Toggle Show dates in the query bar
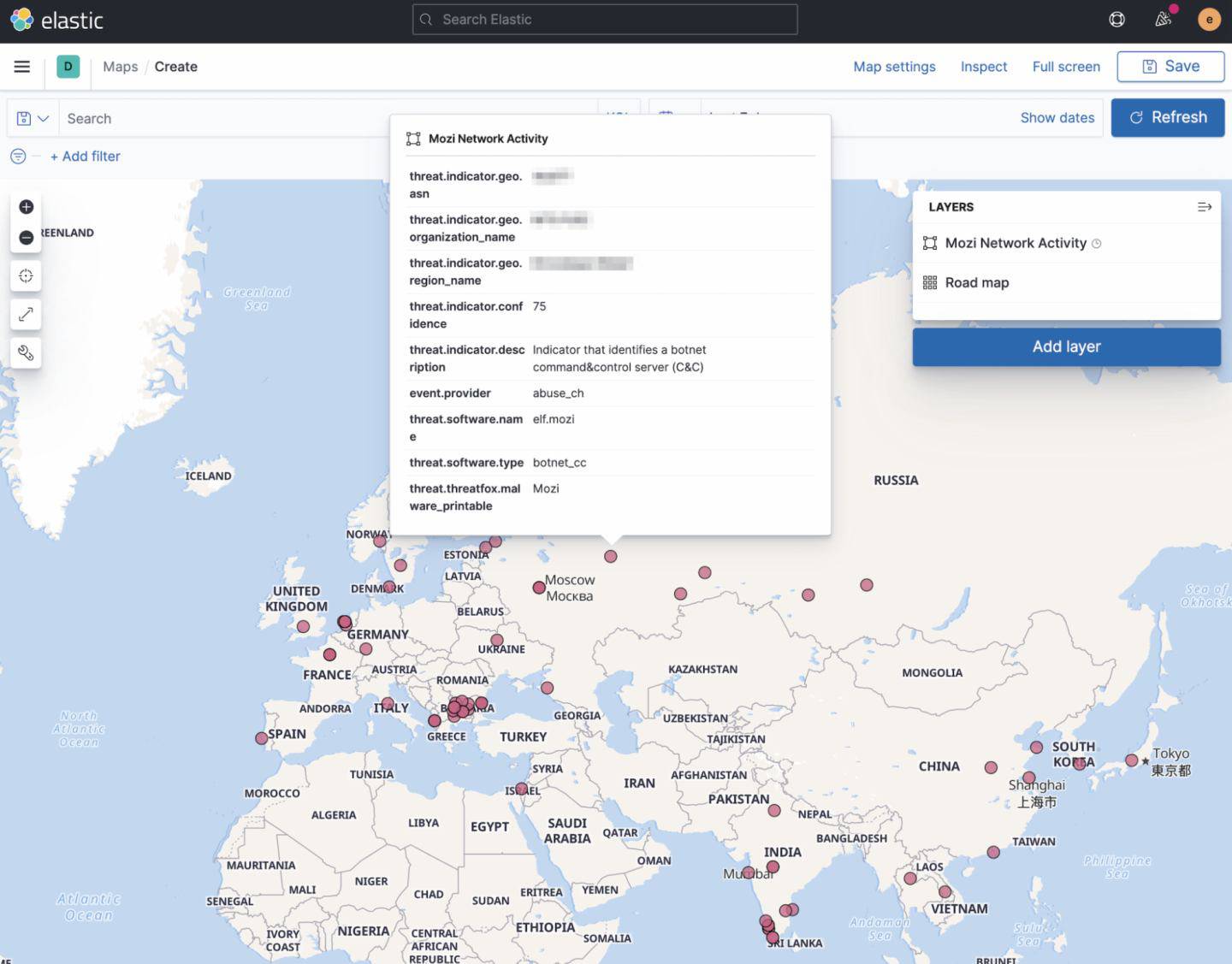1232x964 pixels. 1057,117
